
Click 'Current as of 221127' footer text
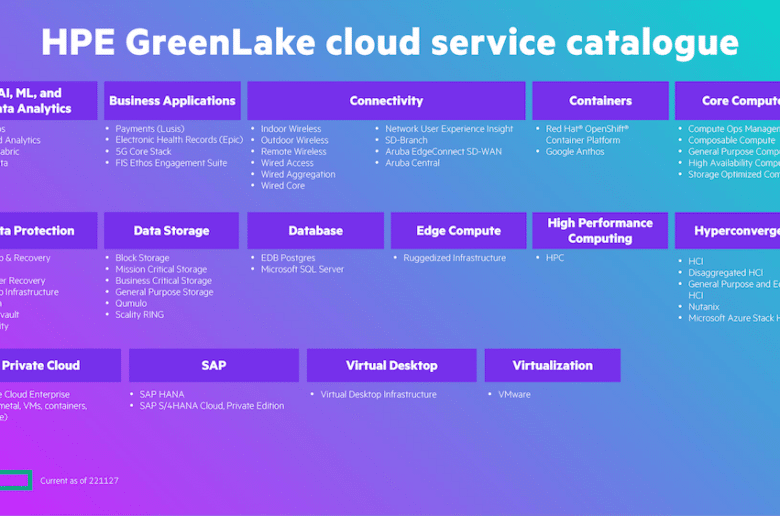coord(79,481)
